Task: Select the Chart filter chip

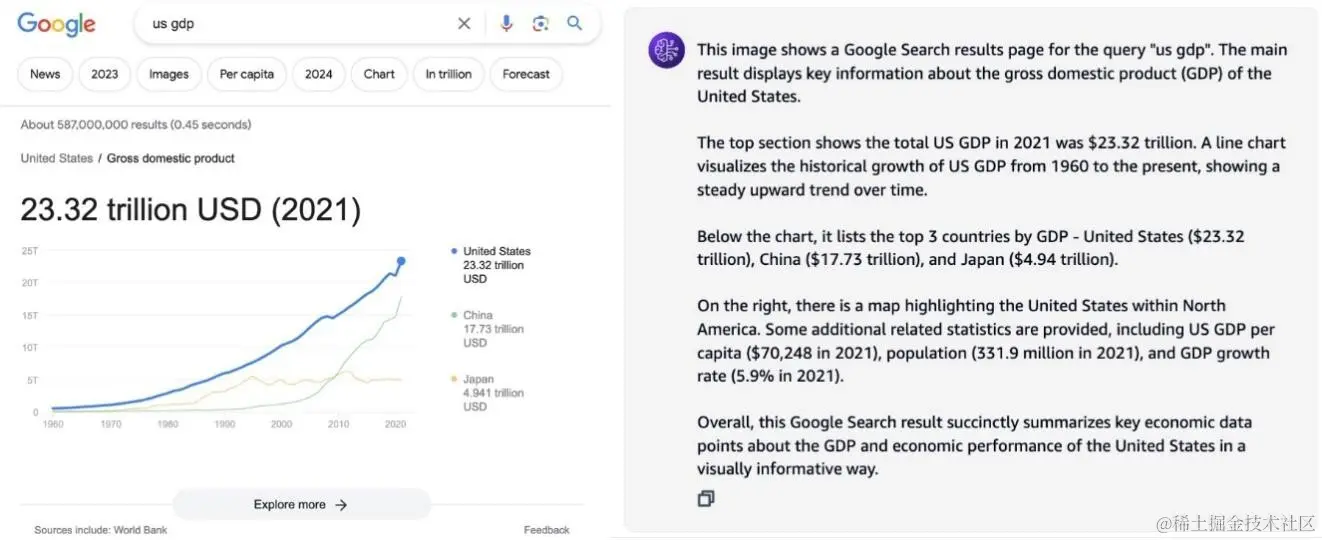Action: (x=379, y=74)
